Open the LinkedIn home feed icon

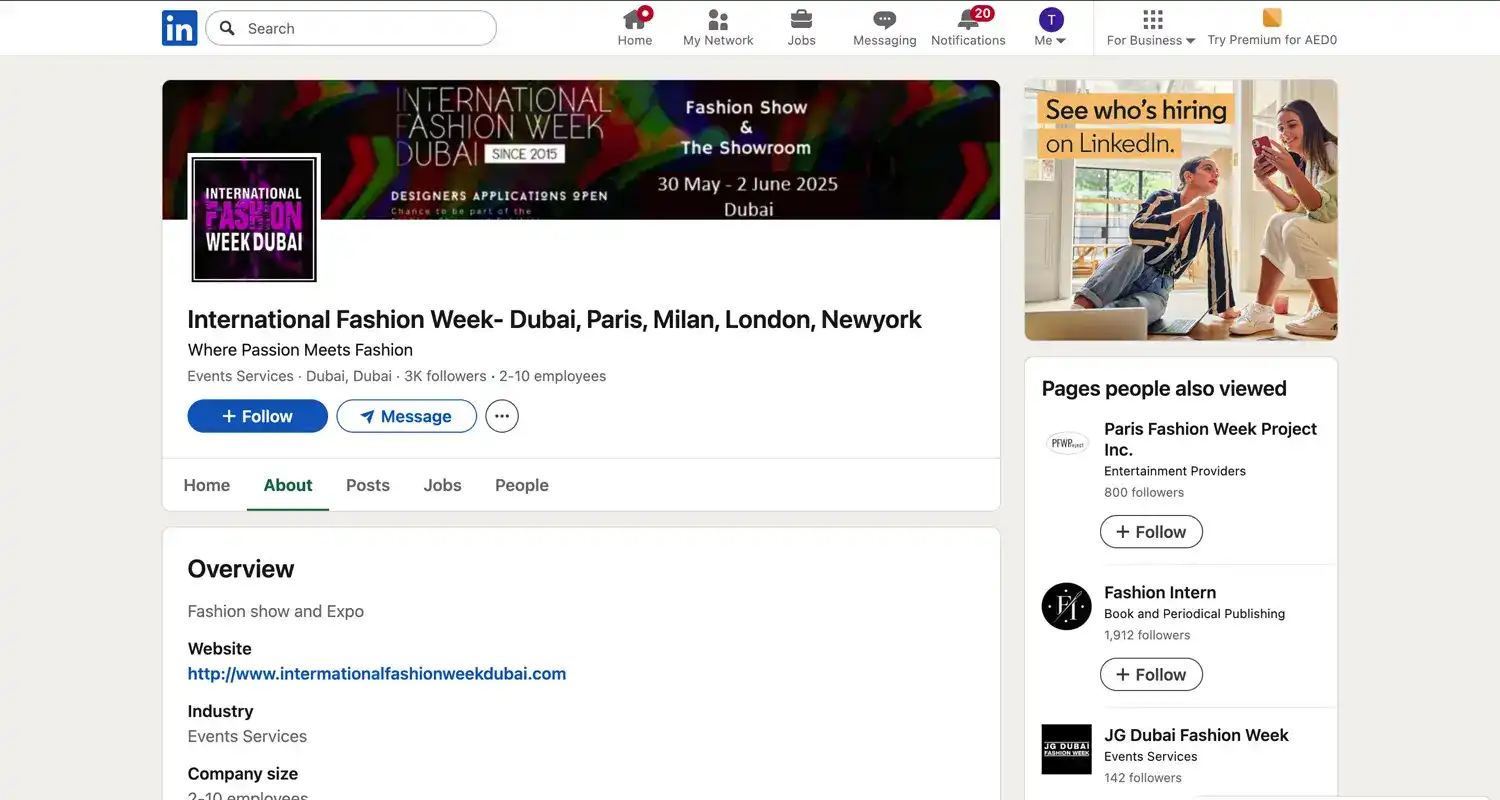click(635, 20)
